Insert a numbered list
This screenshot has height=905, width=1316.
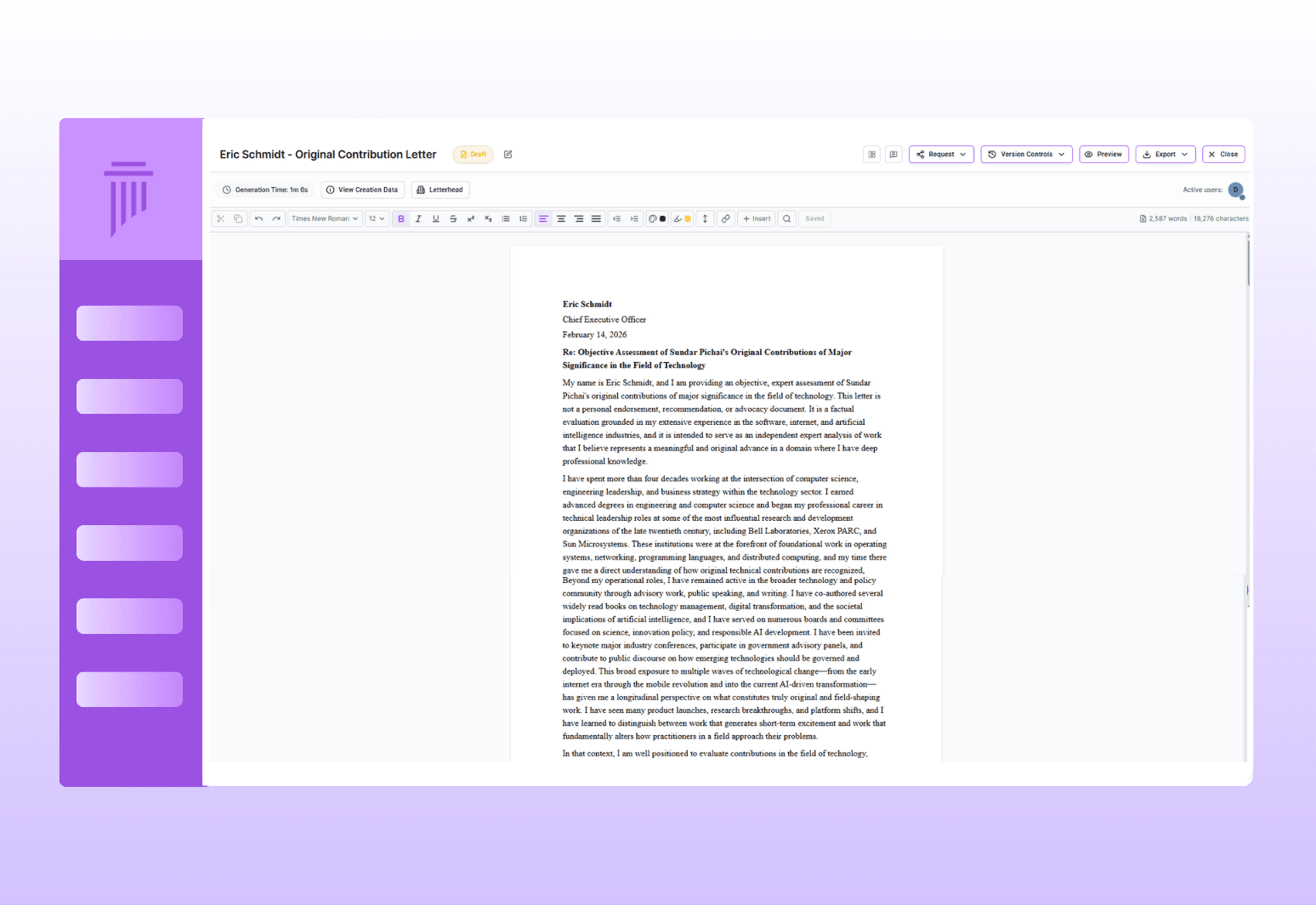[x=523, y=218]
